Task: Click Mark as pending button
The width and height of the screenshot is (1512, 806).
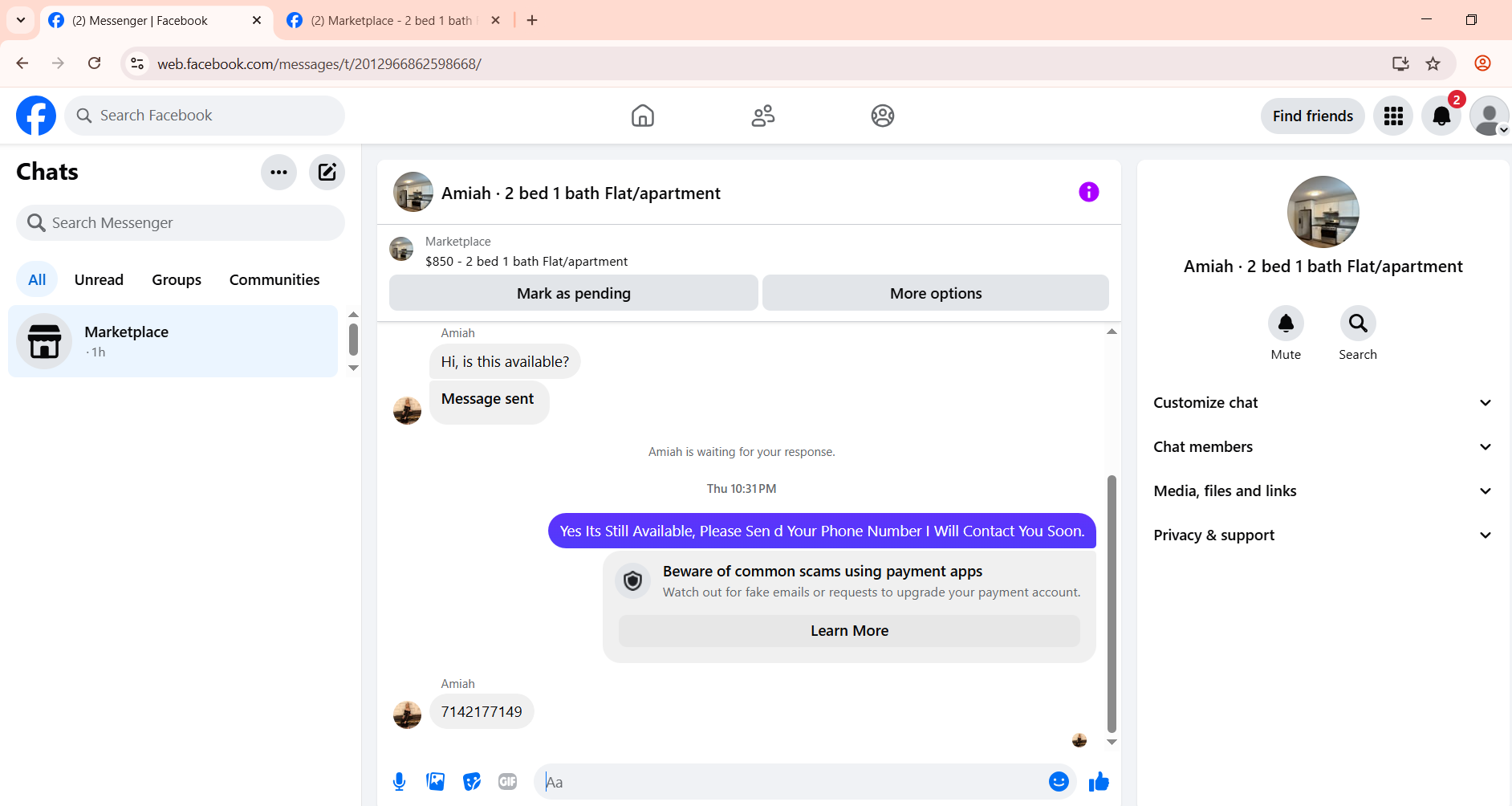Action: click(574, 293)
